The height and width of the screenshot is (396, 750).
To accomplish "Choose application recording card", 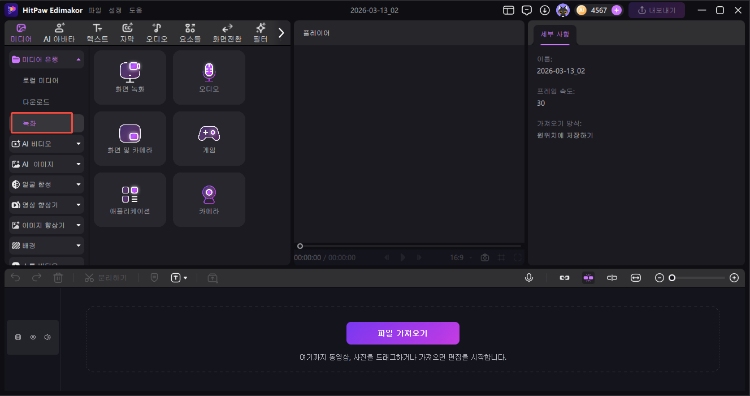I will [x=130, y=200].
